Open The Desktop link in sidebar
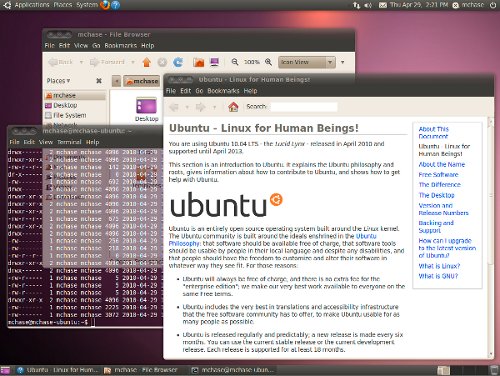The image size is (500, 376). pyautogui.click(x=436, y=195)
